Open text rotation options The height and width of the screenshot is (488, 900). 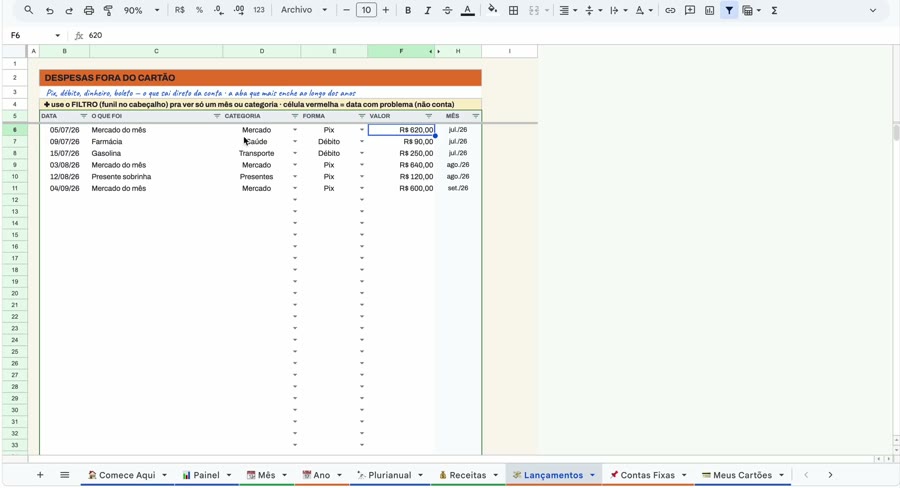point(643,10)
